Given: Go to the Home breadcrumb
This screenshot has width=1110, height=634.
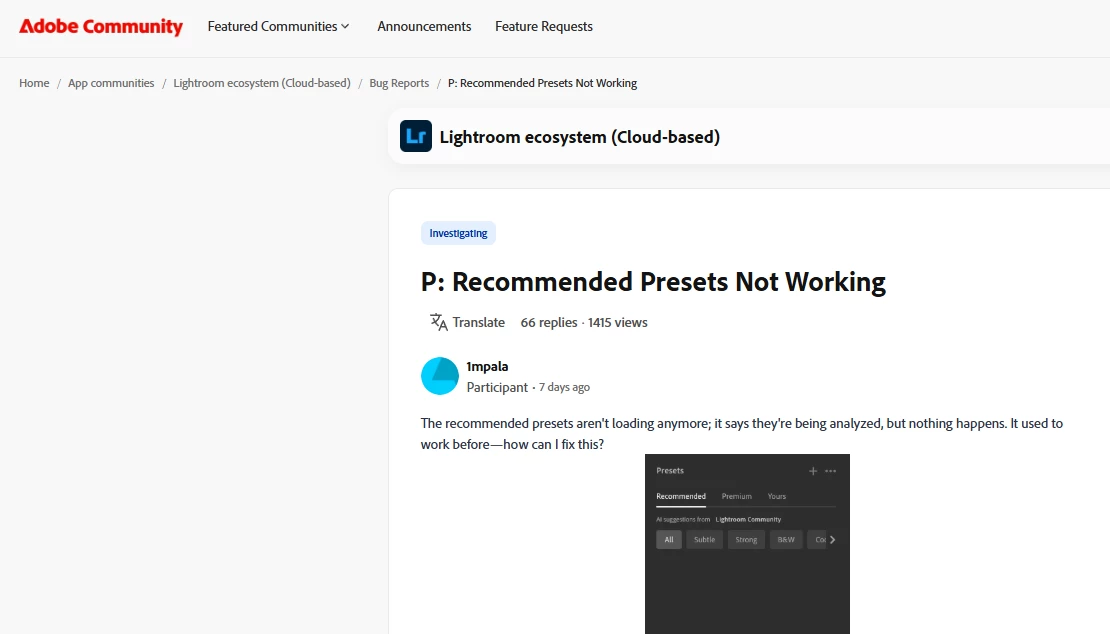Looking at the screenshot, I should click(x=34, y=83).
